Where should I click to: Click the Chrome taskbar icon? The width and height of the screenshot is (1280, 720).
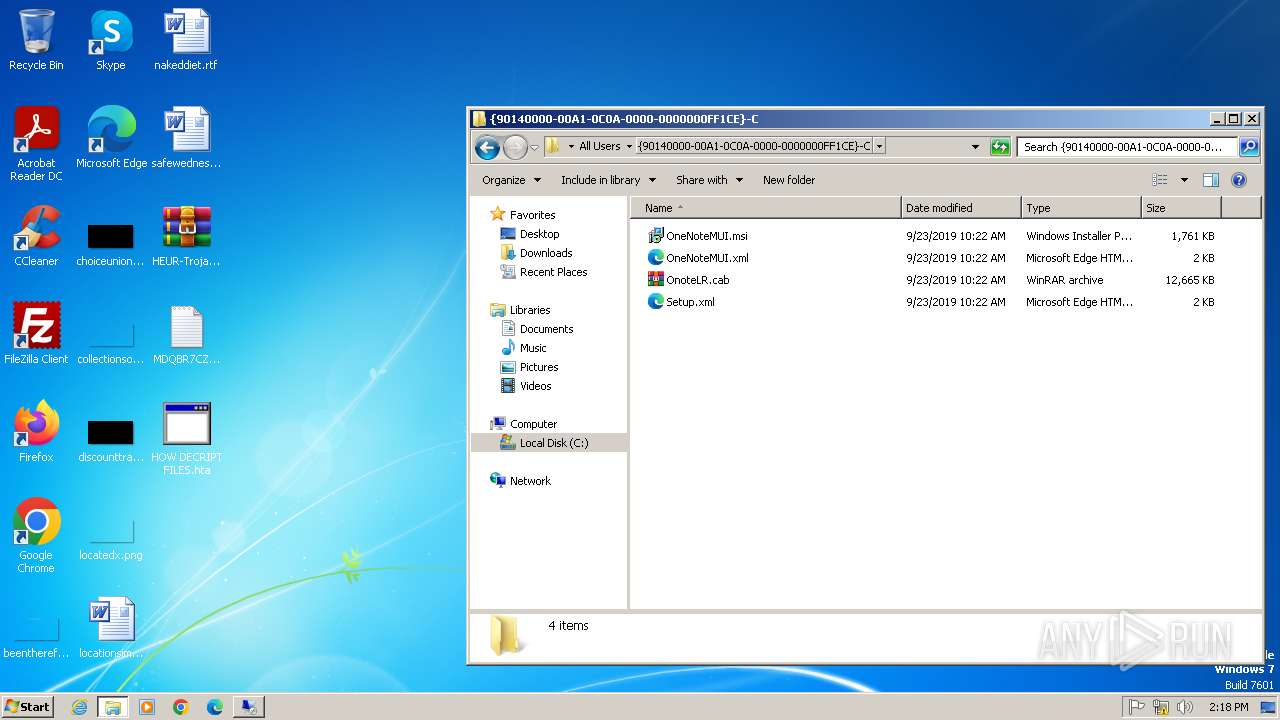pos(181,707)
